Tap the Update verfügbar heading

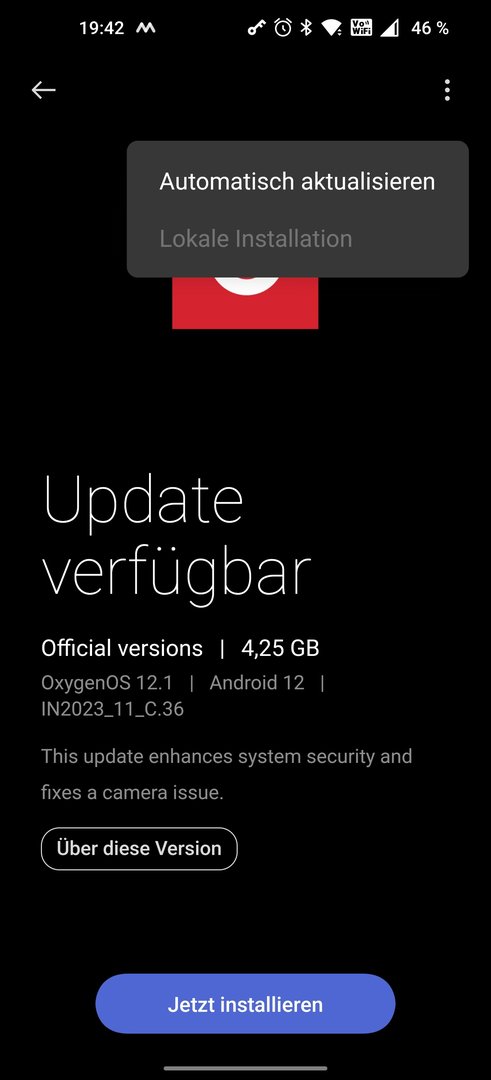(x=177, y=534)
